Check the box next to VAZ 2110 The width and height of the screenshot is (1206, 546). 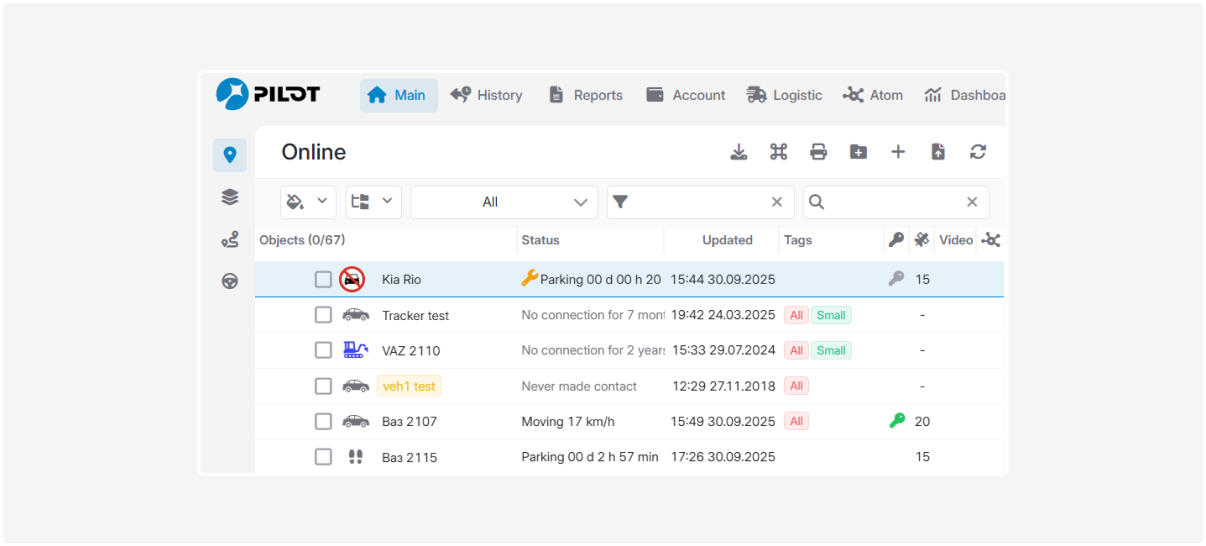(323, 350)
